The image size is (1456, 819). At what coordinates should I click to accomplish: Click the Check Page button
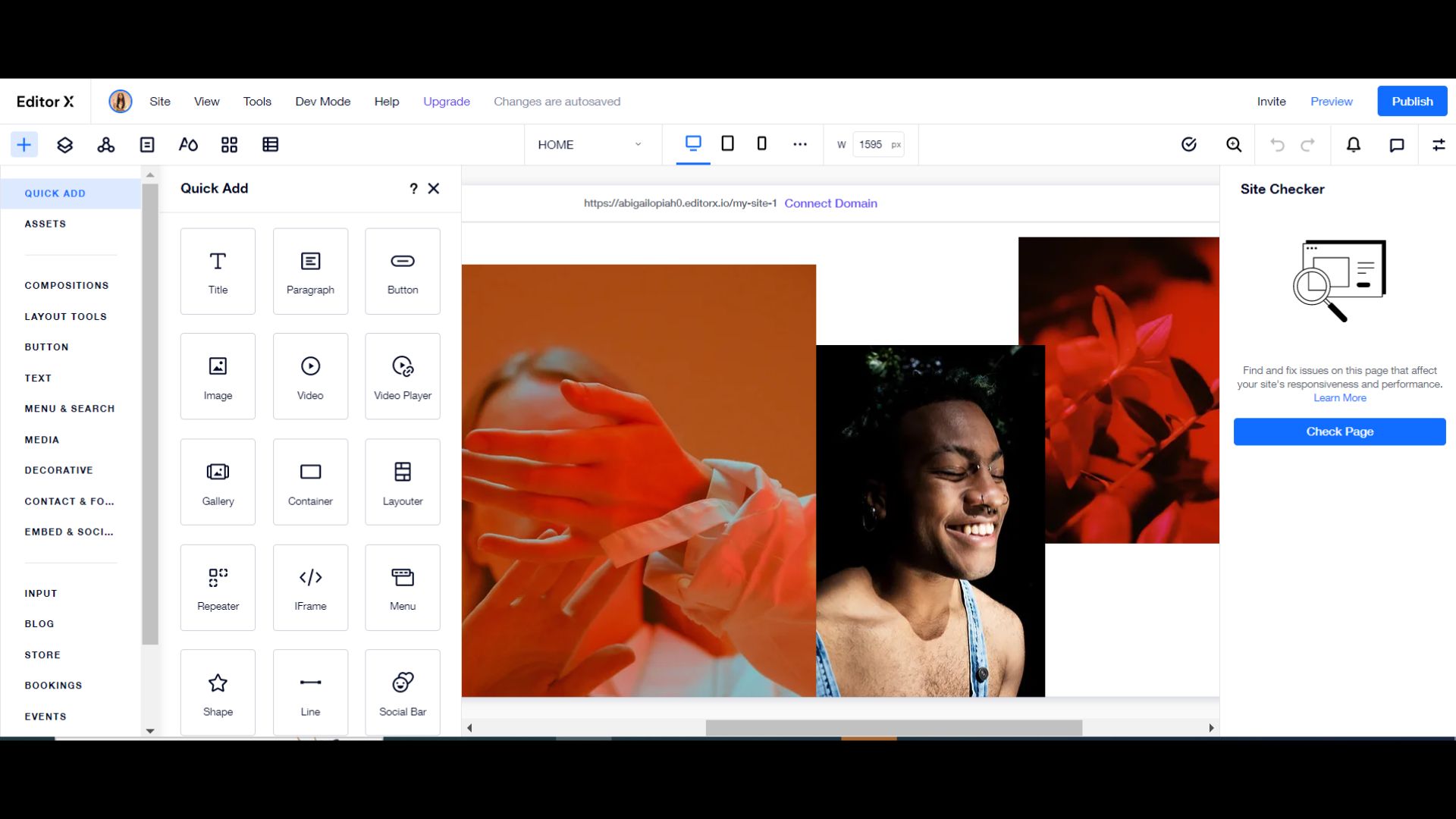click(x=1339, y=431)
